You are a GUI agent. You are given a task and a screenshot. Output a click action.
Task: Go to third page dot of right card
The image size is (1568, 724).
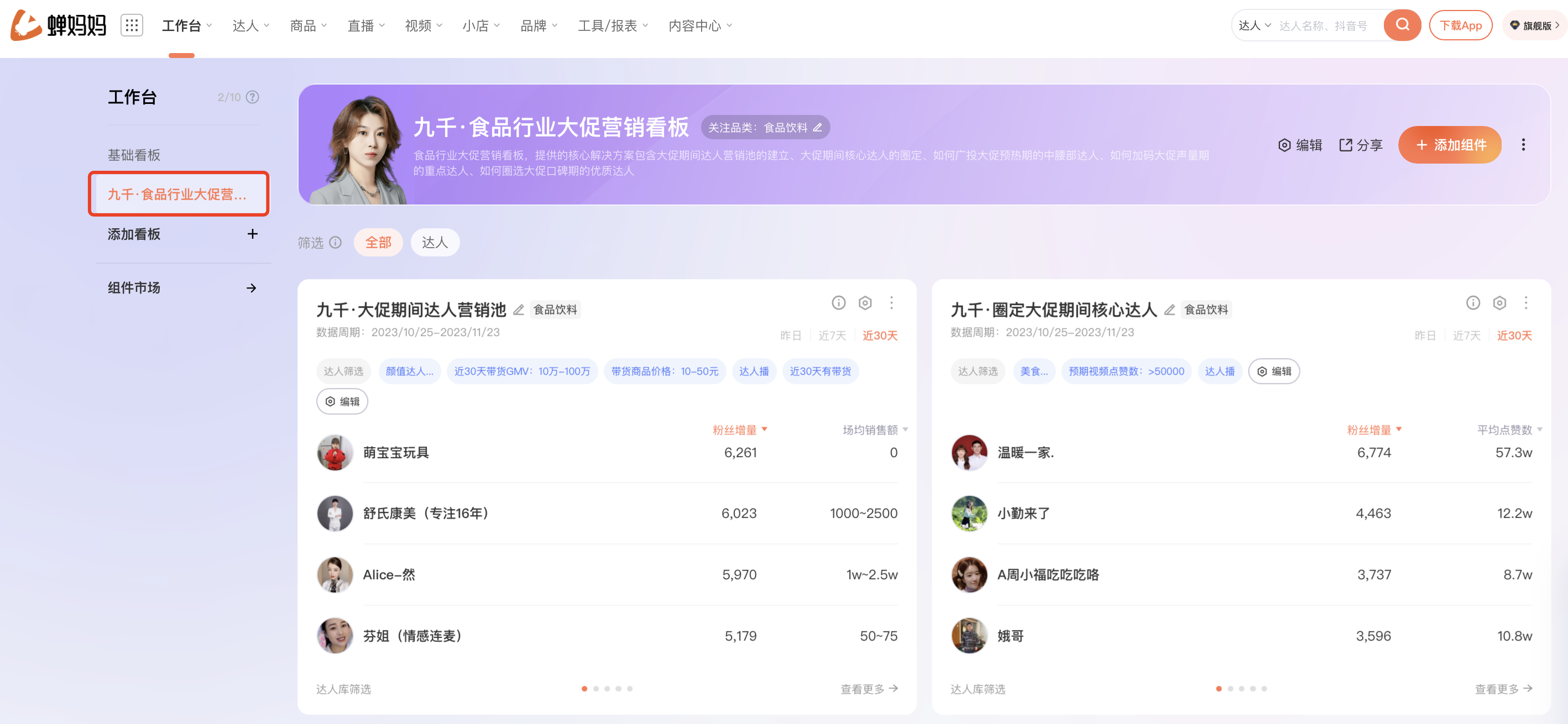point(1242,689)
